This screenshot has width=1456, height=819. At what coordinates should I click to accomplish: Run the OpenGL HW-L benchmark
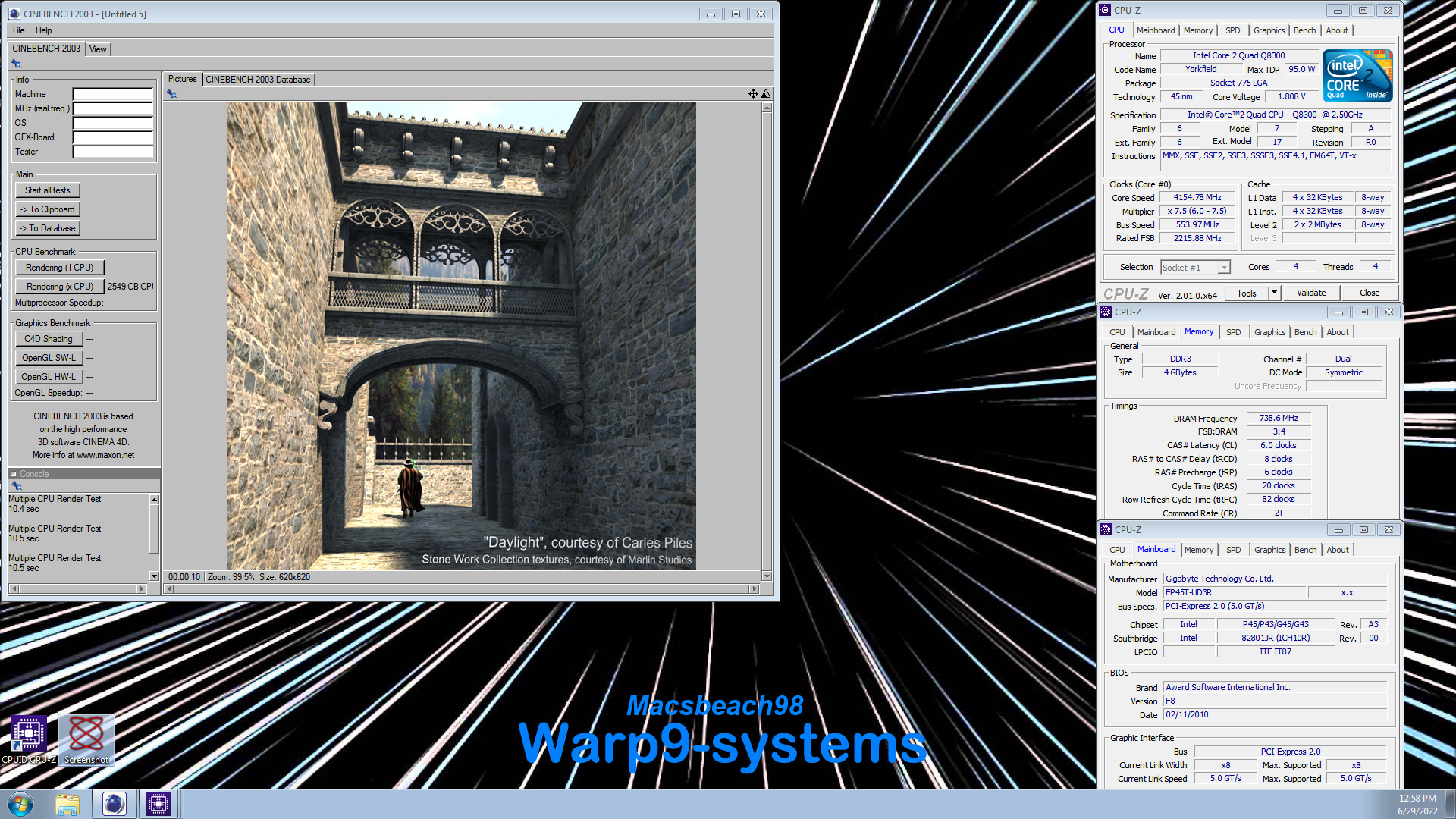pyautogui.click(x=49, y=377)
